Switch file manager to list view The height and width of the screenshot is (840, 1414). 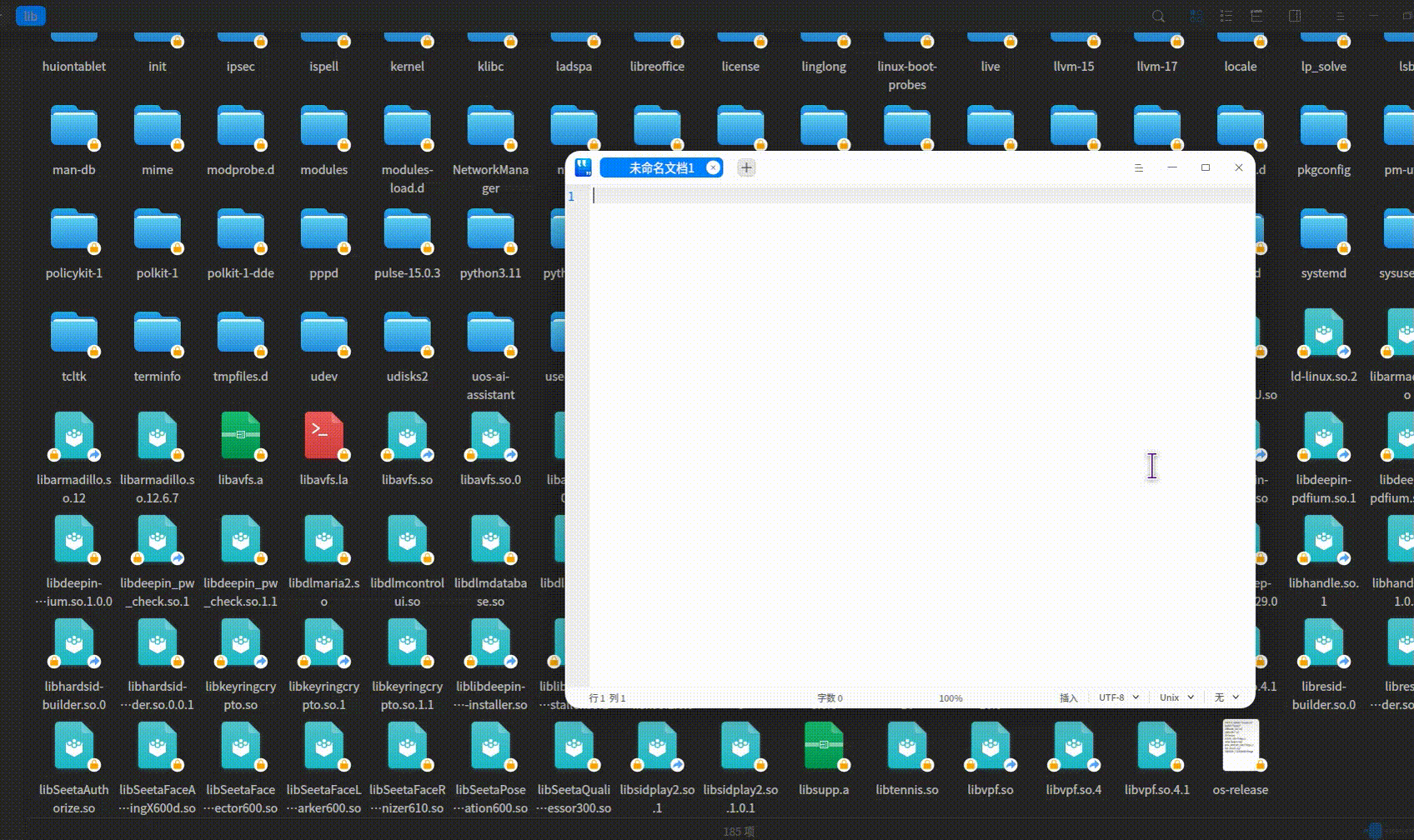[1226, 16]
